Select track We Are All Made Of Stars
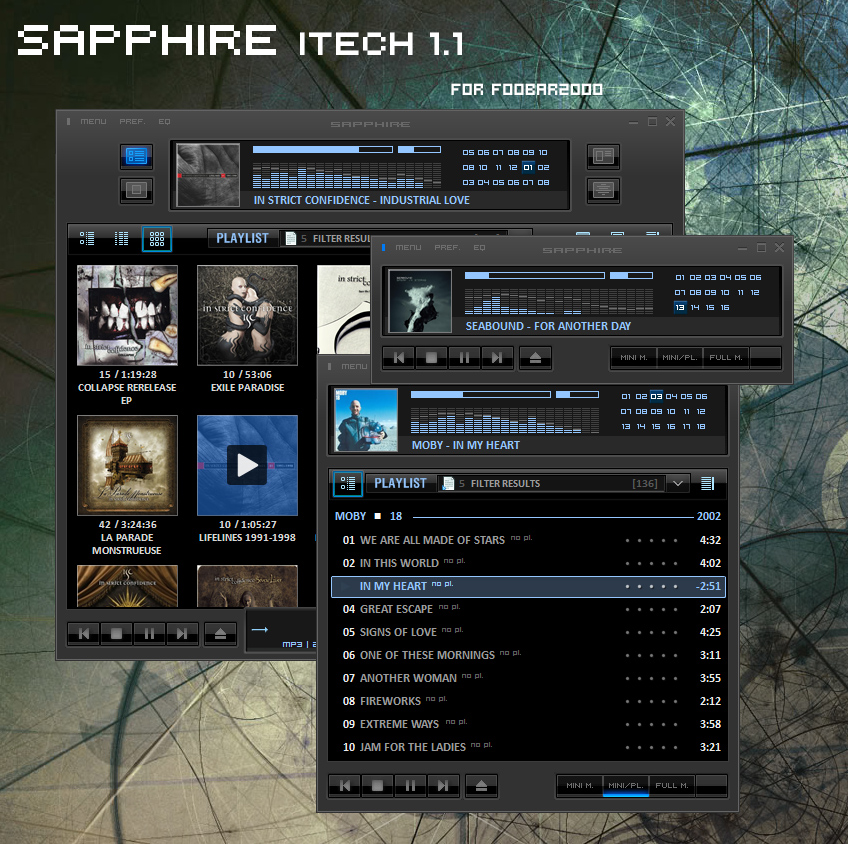Image resolution: width=848 pixels, height=844 pixels. pos(527,540)
